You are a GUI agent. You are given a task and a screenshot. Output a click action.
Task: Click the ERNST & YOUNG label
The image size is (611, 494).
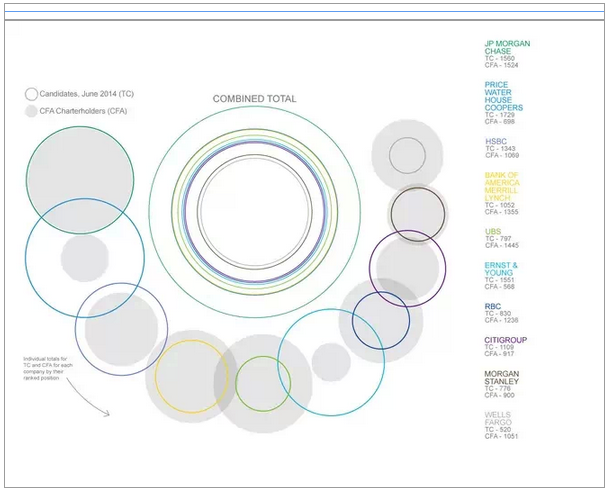(x=501, y=269)
